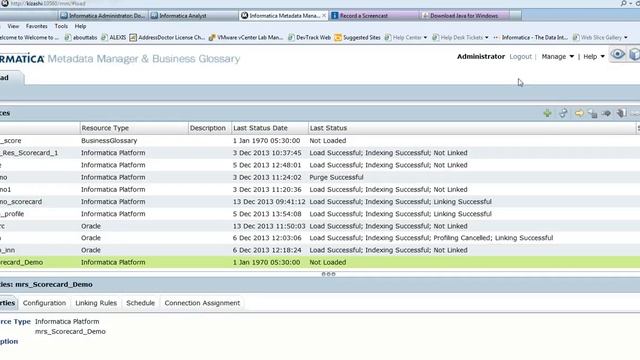Open the browser Help menu

(x=80, y=26)
